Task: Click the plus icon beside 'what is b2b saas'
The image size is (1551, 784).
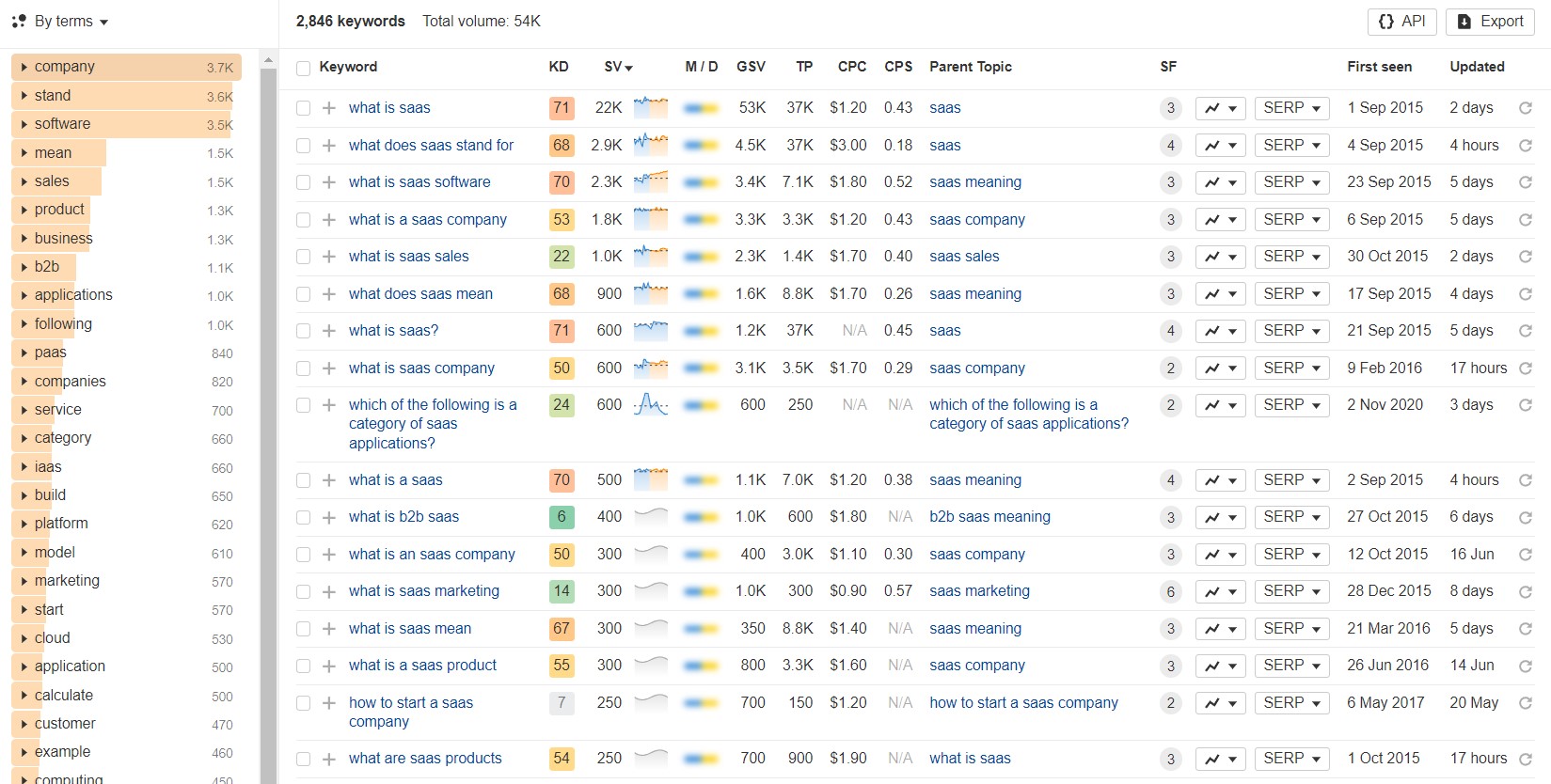Action: point(328,517)
